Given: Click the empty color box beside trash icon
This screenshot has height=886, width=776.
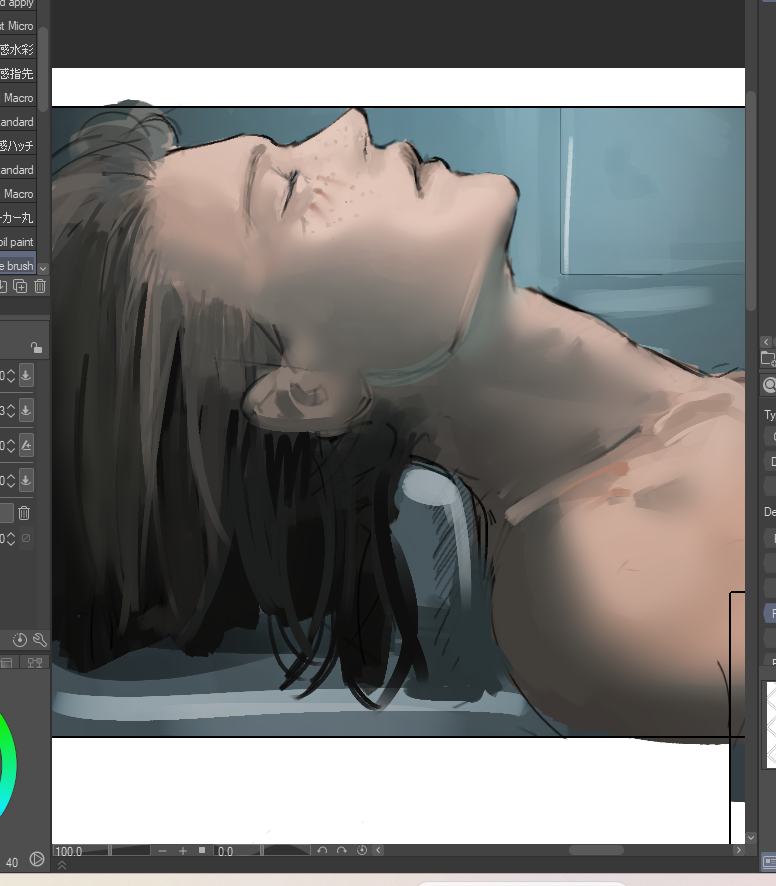Looking at the screenshot, I should (6, 513).
